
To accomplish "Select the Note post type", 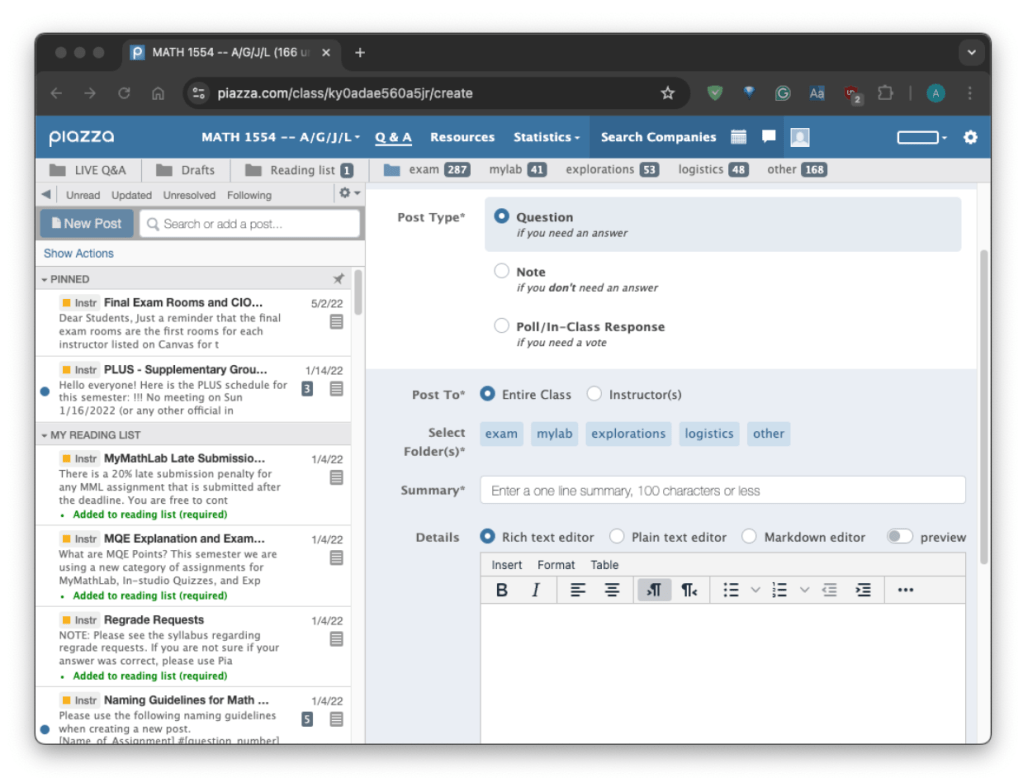I will pyautogui.click(x=501, y=271).
